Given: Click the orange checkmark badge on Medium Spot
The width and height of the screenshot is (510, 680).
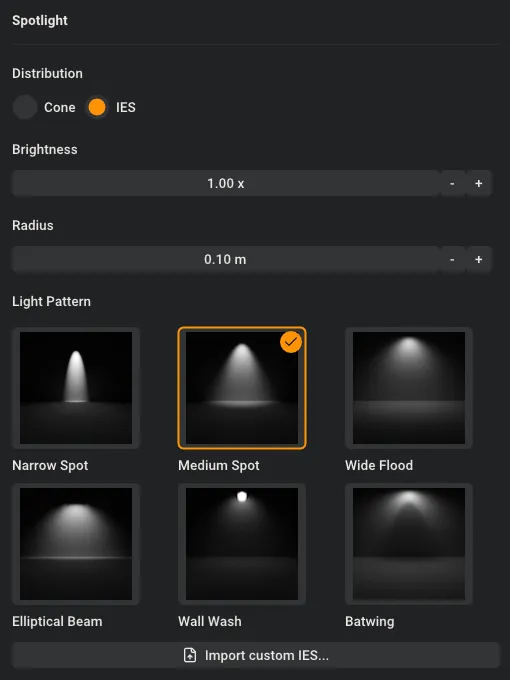Looking at the screenshot, I should [291, 342].
